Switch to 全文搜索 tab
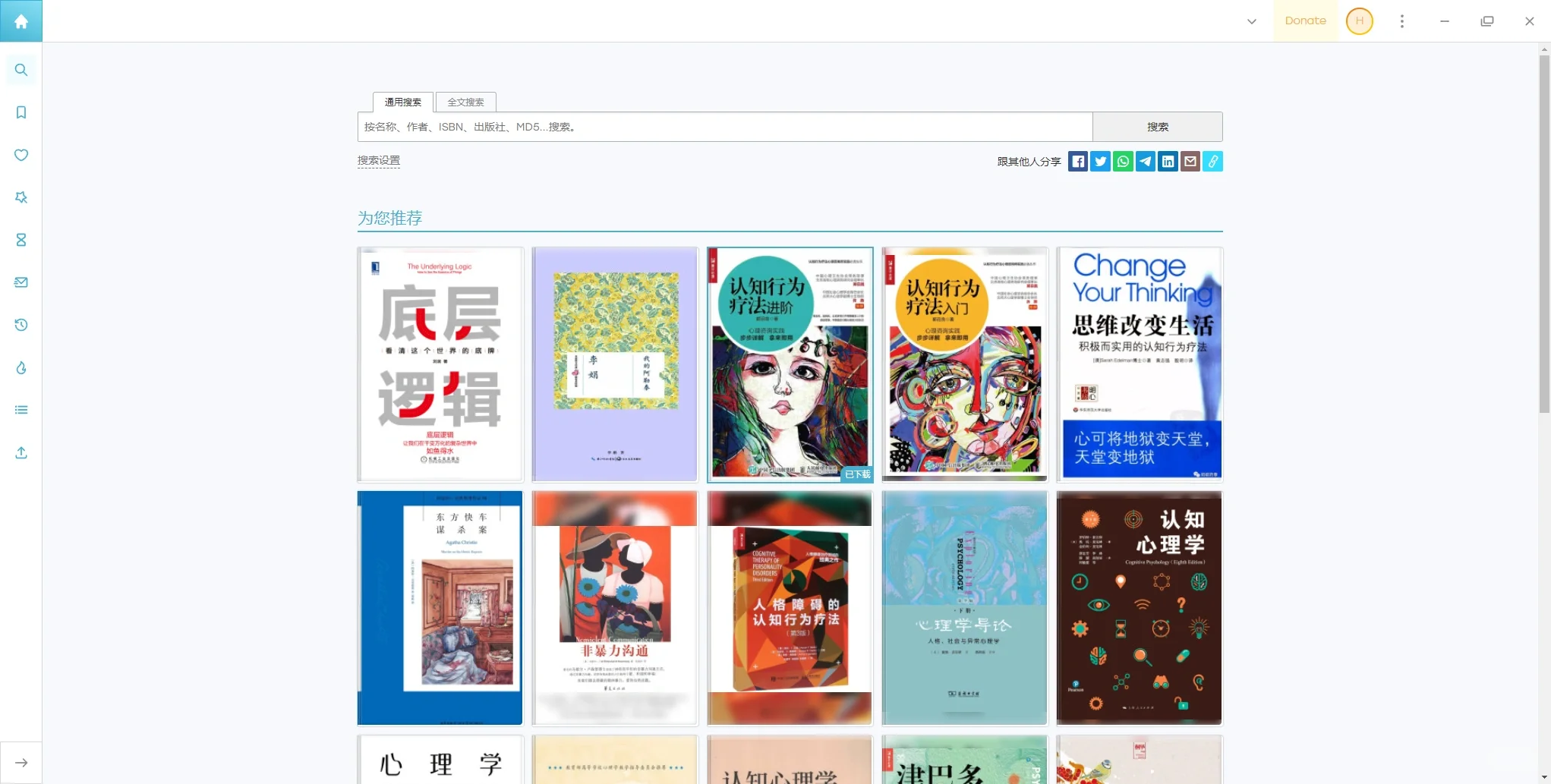 click(x=465, y=102)
